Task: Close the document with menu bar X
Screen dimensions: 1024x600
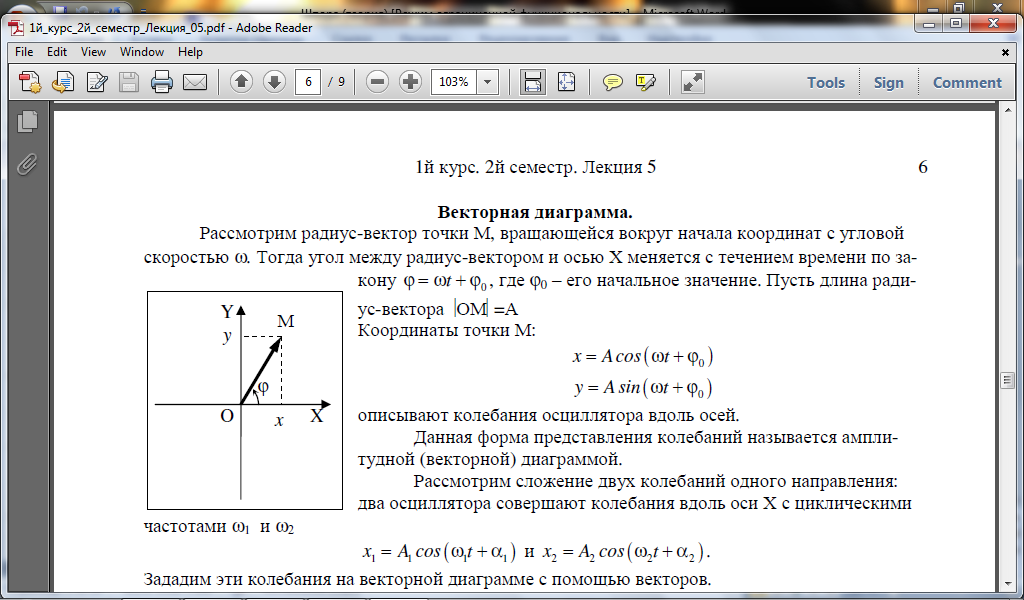Action: [x=1005, y=52]
